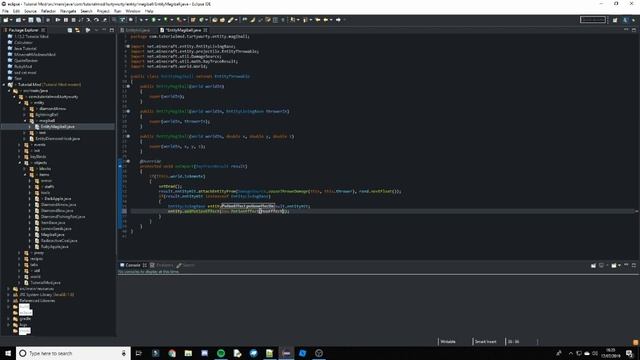
Task: Select EntityMagiball.java in Package Explorer
Action: 57,127
